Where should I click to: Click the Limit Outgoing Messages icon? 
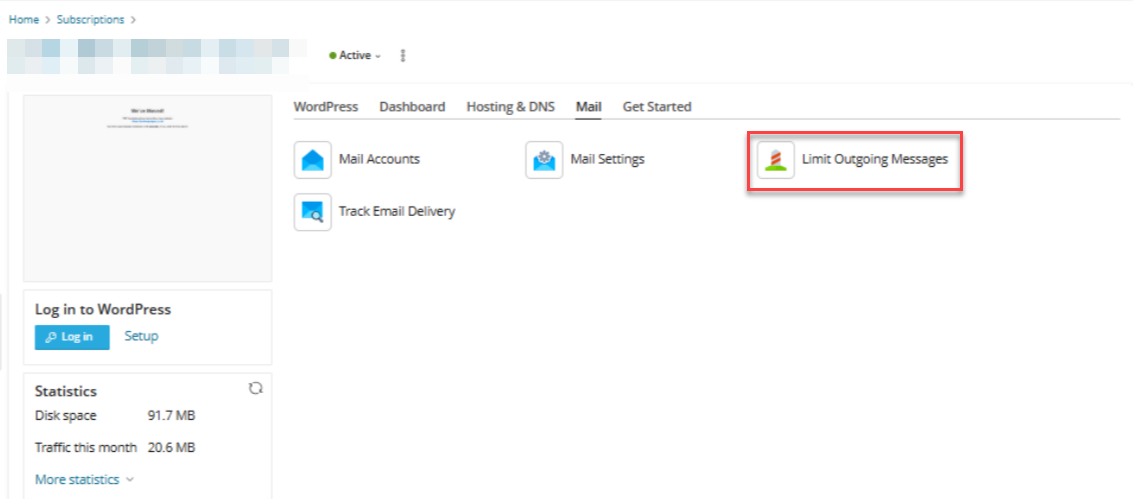tap(775, 160)
